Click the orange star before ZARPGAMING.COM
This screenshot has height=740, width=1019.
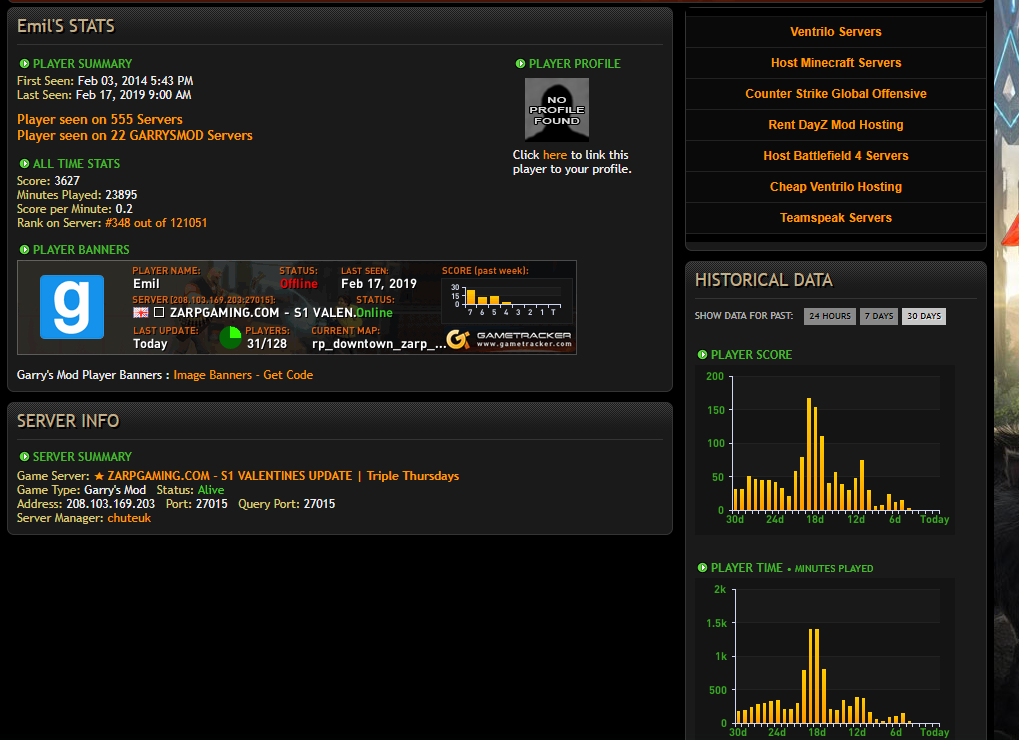click(99, 476)
